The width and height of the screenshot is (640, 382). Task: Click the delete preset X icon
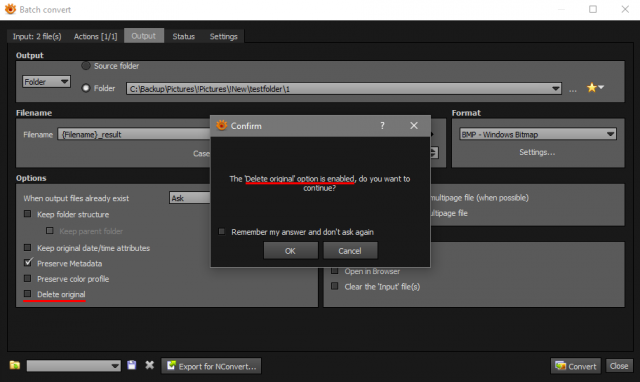click(150, 365)
